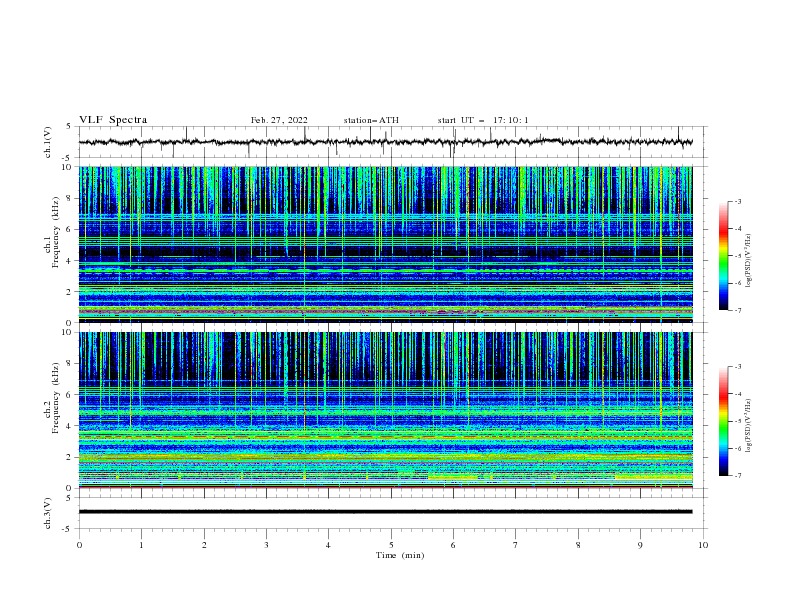Click the lower color bar's log(PSD) label

(748, 425)
